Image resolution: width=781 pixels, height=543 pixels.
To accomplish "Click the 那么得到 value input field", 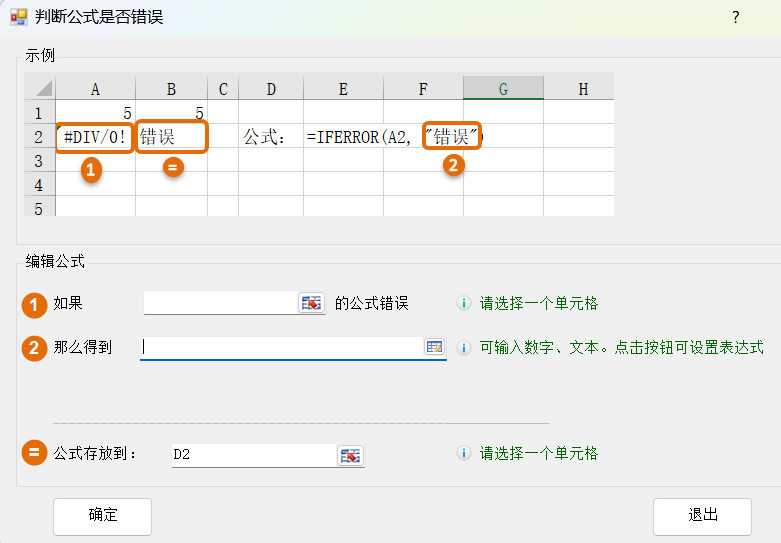I will point(282,347).
